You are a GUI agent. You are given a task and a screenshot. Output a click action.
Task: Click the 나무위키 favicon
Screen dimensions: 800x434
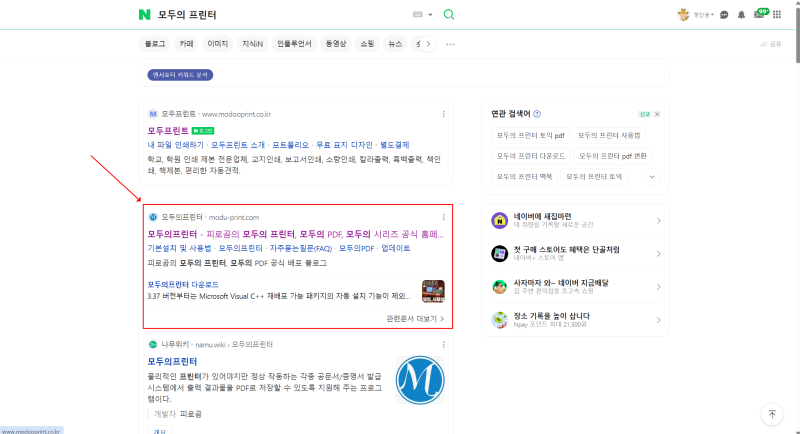pos(153,345)
